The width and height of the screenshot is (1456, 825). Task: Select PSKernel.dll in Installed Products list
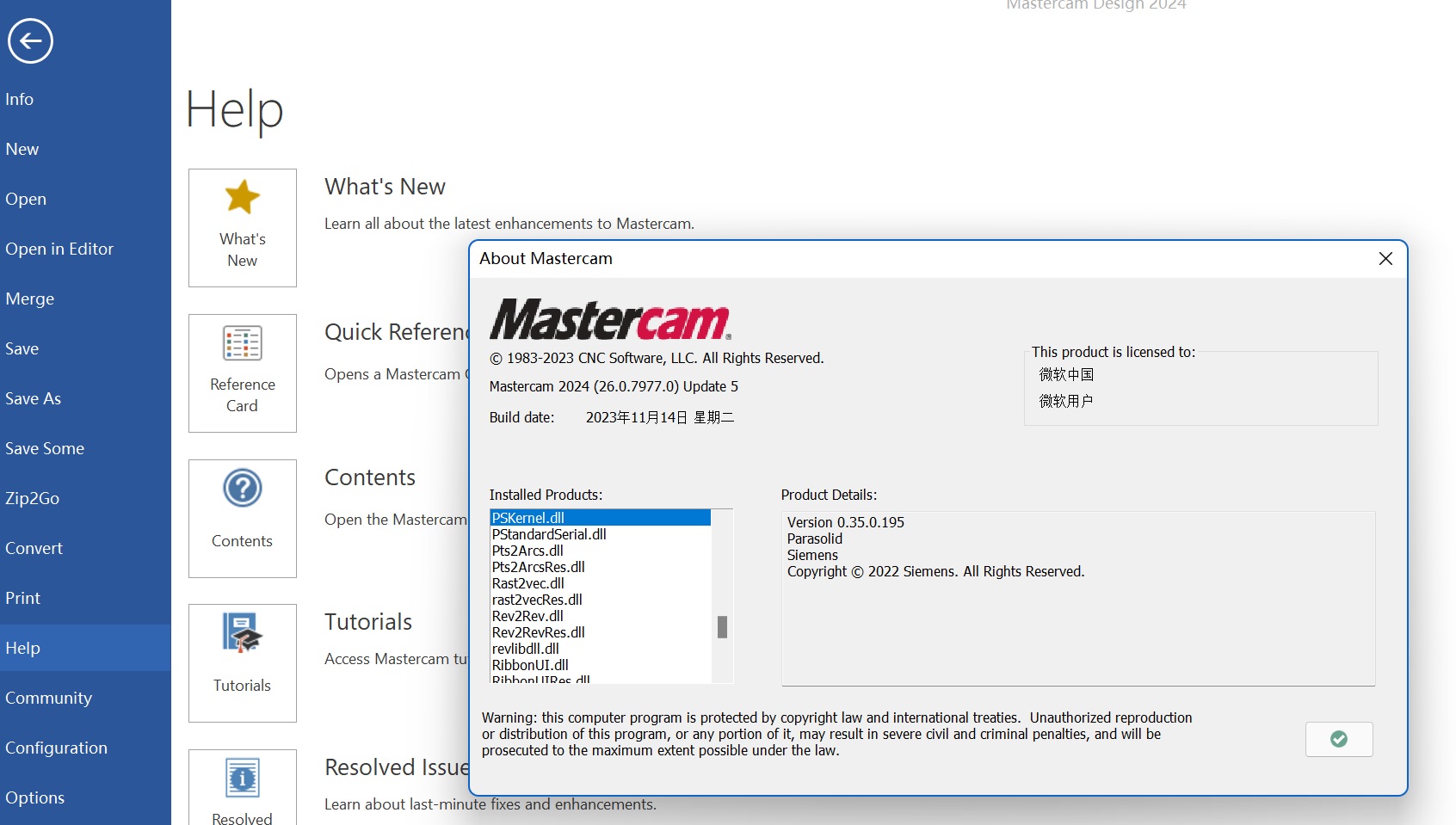point(601,518)
